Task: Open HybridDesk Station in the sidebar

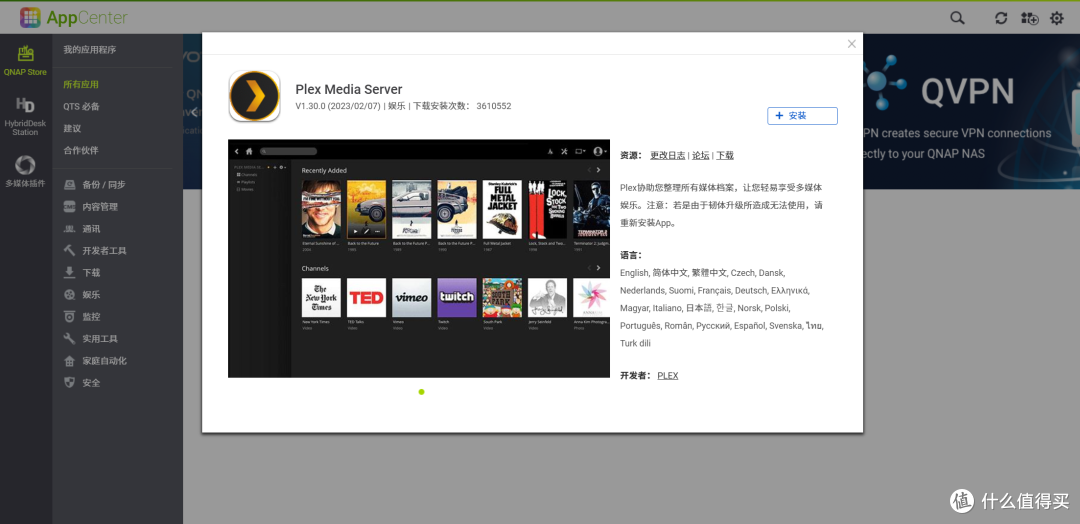Action: pos(25,116)
